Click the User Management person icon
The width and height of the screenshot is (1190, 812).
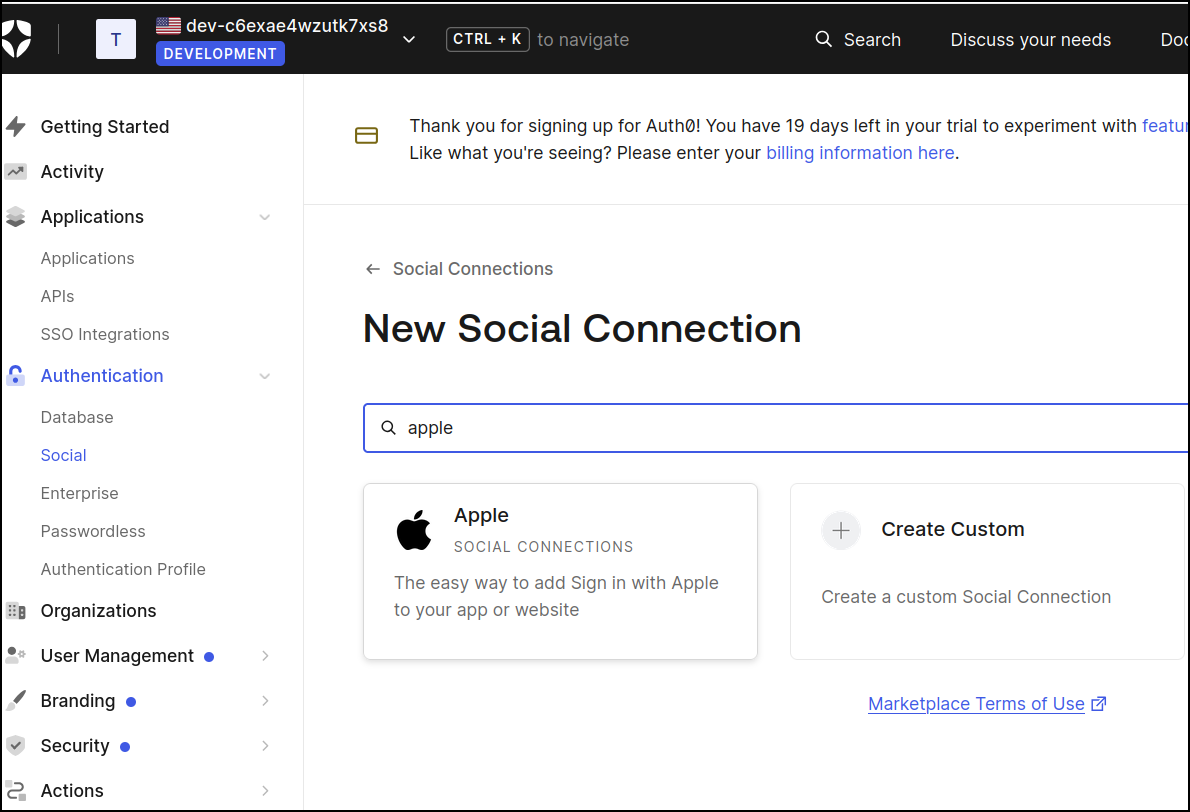(x=16, y=656)
